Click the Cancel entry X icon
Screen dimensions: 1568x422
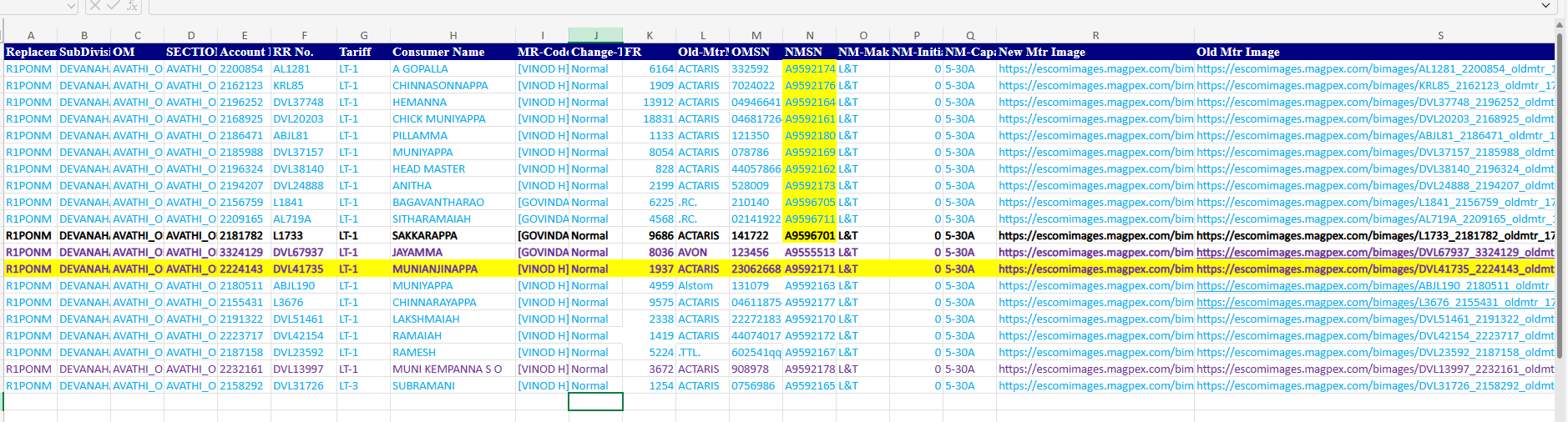point(94,6)
